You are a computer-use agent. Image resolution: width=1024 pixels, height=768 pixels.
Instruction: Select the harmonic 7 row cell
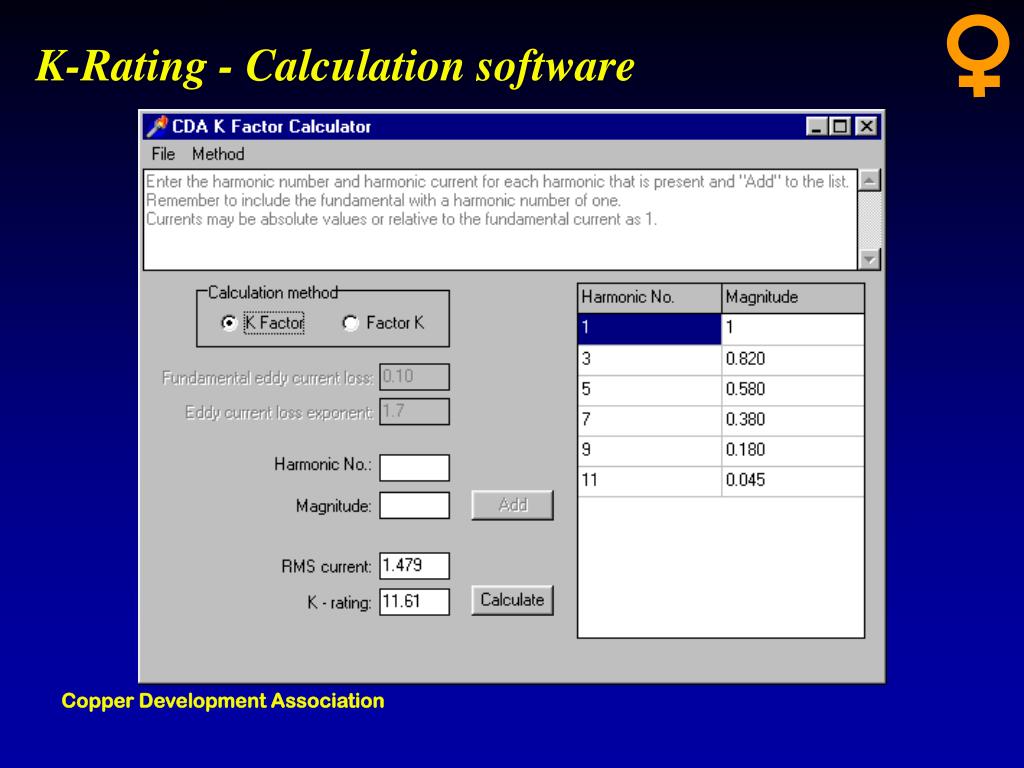click(x=649, y=420)
